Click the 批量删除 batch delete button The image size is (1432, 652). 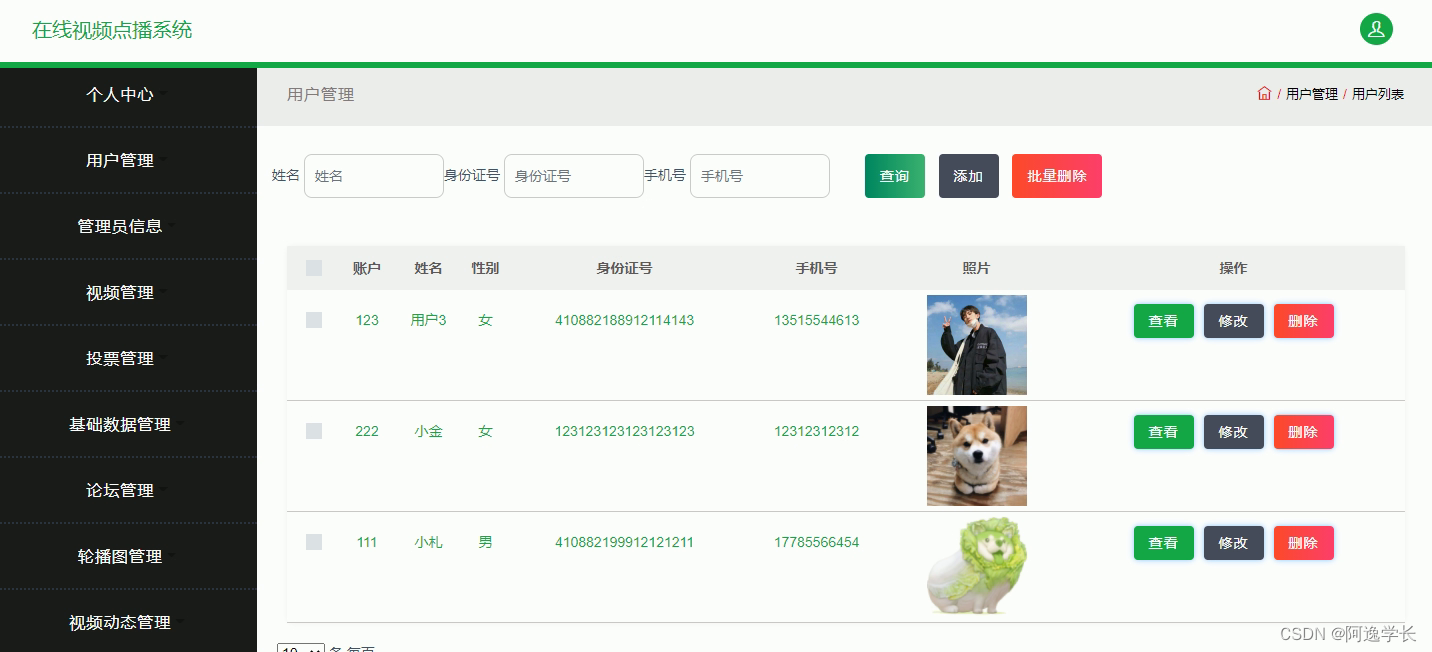(1057, 176)
